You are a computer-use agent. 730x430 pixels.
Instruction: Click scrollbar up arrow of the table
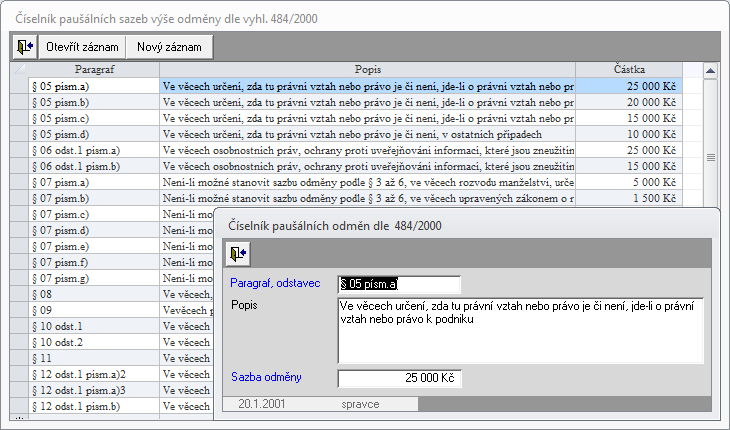coord(710,71)
